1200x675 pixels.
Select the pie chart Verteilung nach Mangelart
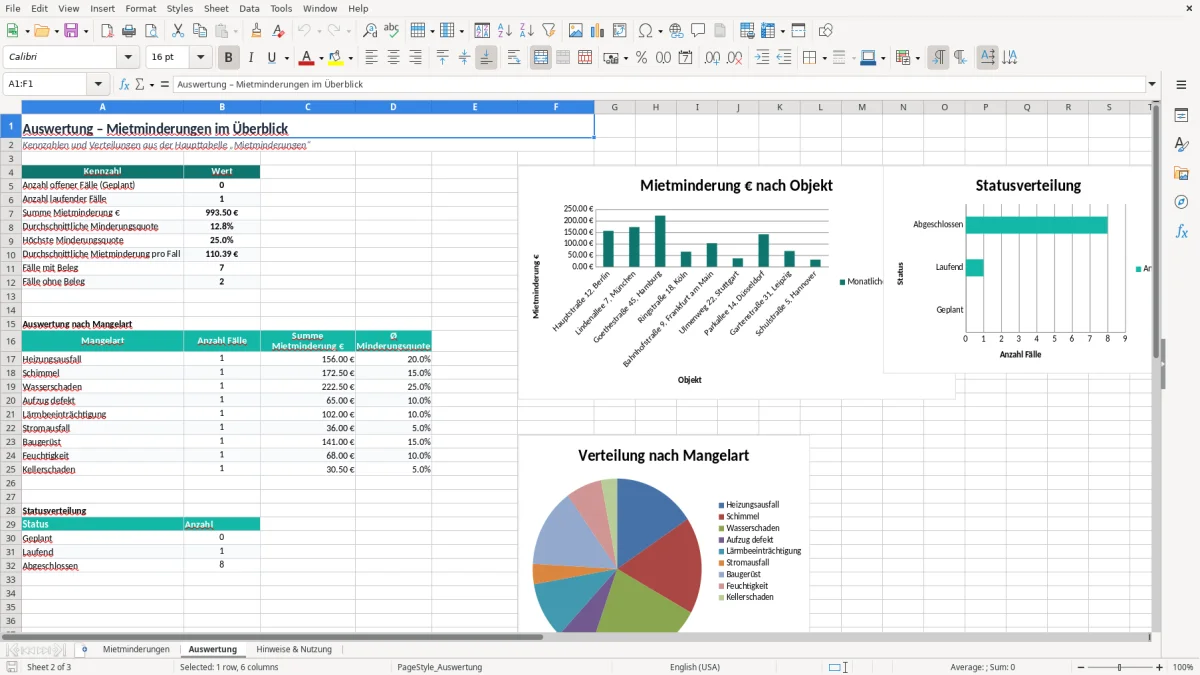pos(663,534)
